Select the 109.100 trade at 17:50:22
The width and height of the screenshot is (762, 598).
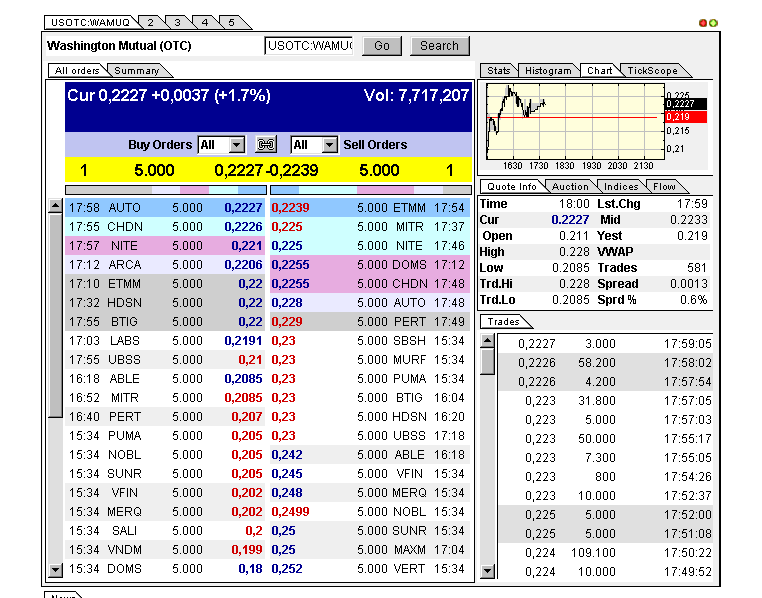[606, 553]
